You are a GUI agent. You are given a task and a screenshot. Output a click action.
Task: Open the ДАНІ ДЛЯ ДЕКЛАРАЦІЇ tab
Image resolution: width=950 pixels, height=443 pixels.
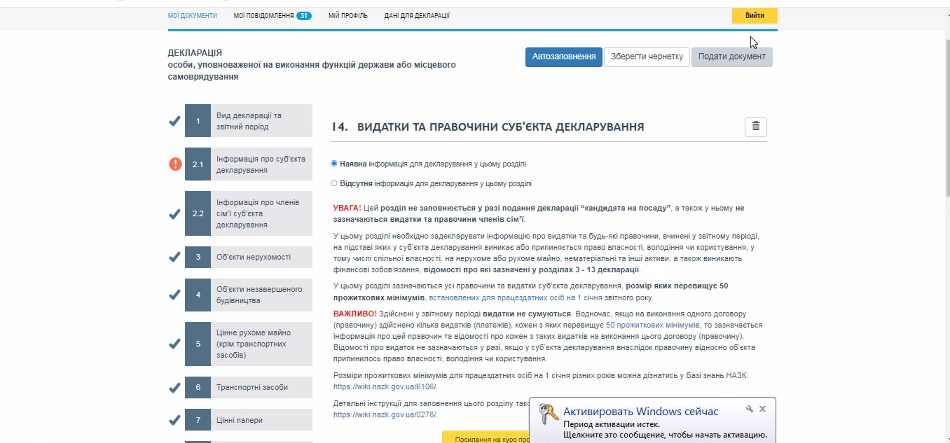point(416,16)
